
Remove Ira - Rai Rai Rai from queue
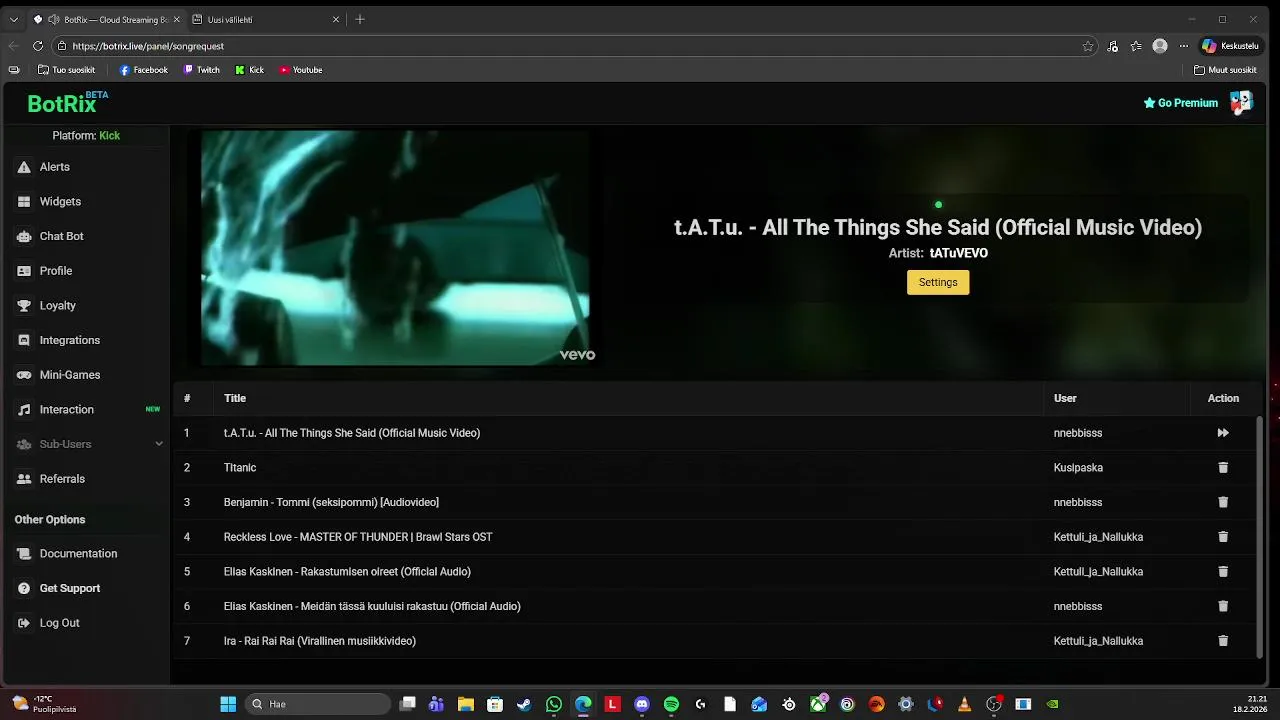tap(1222, 641)
